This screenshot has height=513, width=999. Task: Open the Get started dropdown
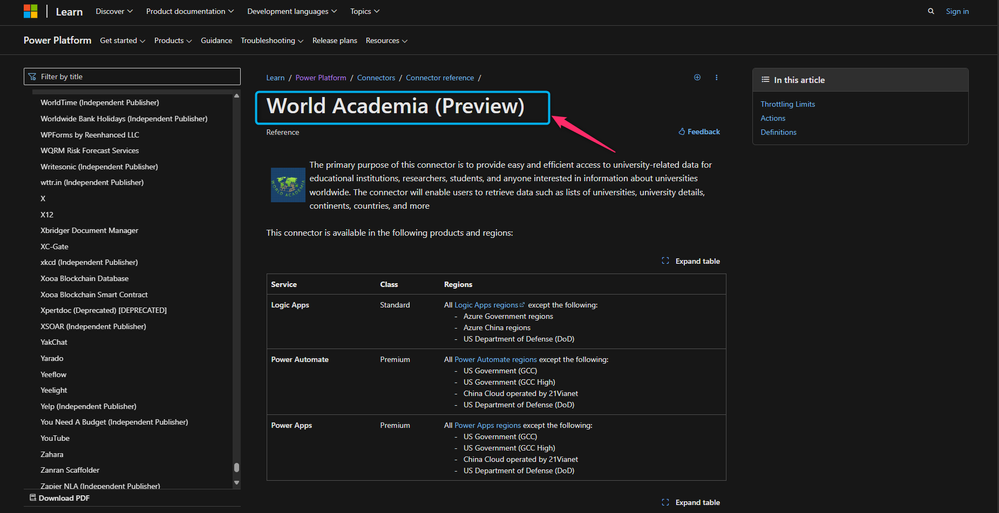tap(122, 41)
